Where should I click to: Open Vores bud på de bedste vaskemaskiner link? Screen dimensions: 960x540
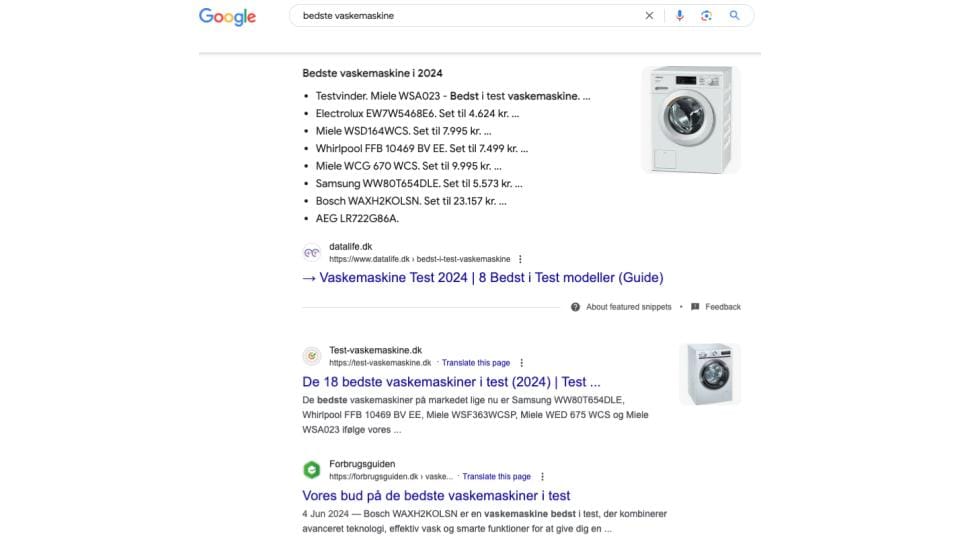pos(436,495)
